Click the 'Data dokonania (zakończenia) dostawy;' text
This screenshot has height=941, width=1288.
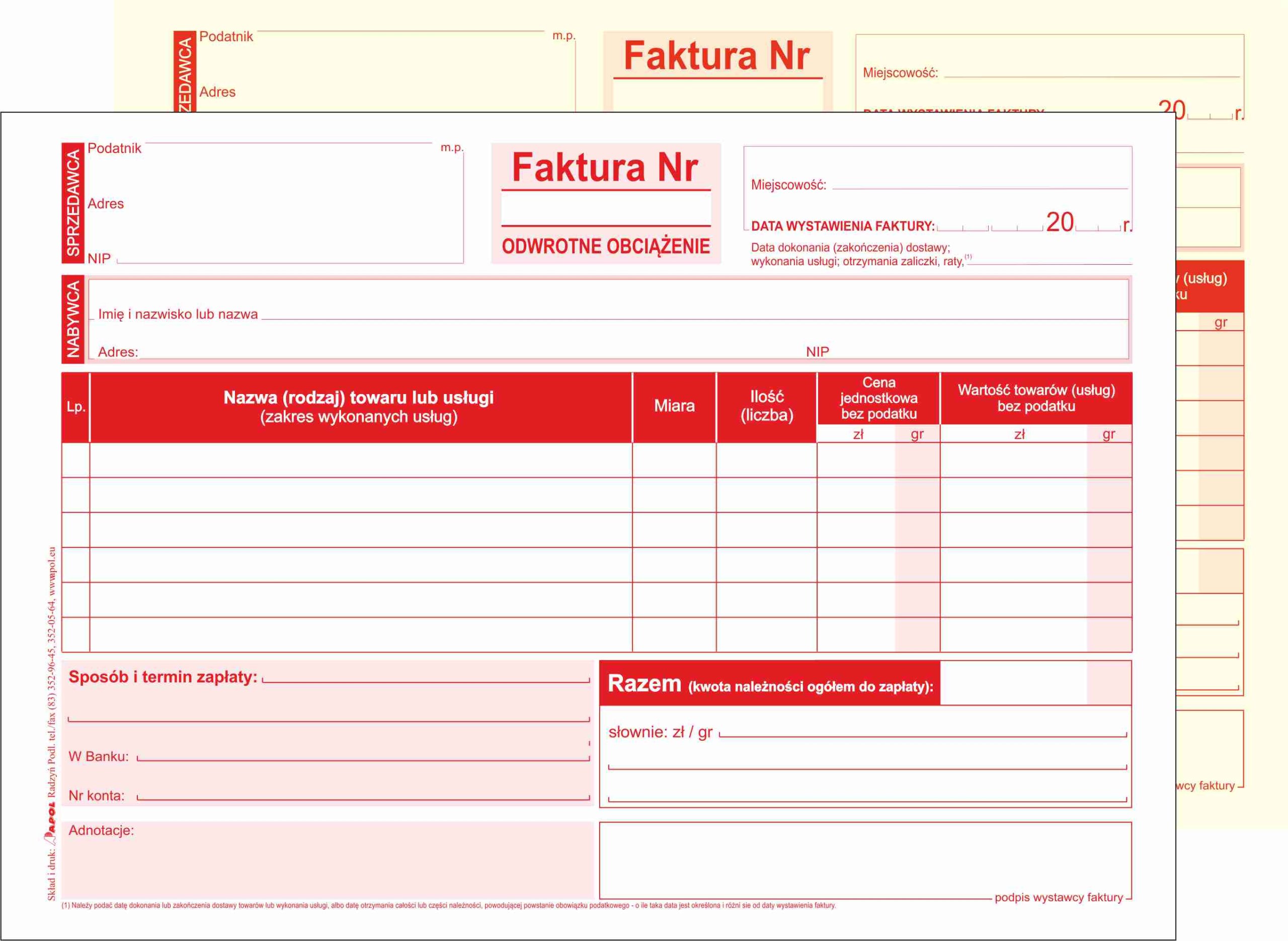[x=851, y=248]
